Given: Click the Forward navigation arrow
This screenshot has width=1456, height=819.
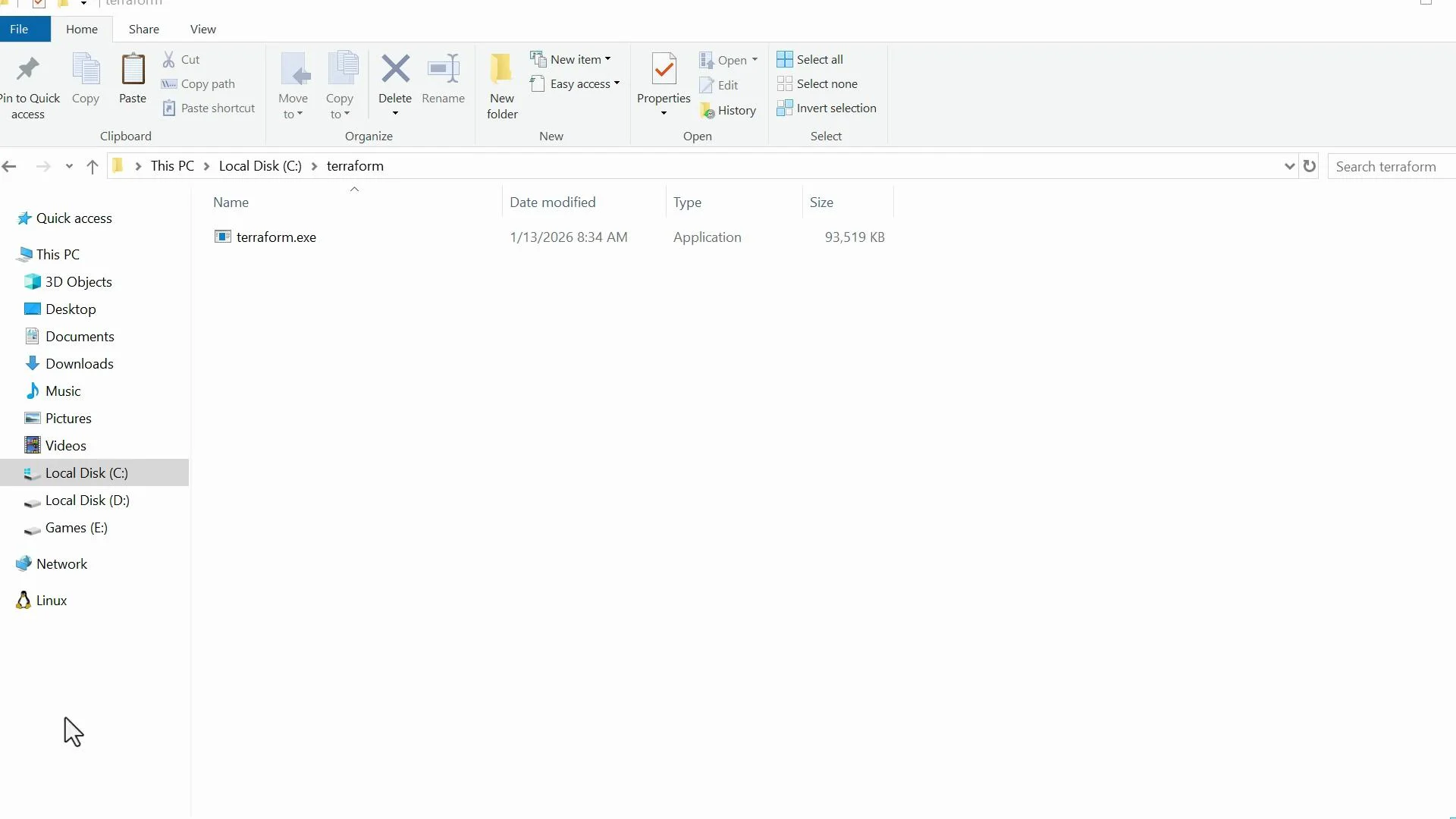Looking at the screenshot, I should [x=43, y=166].
